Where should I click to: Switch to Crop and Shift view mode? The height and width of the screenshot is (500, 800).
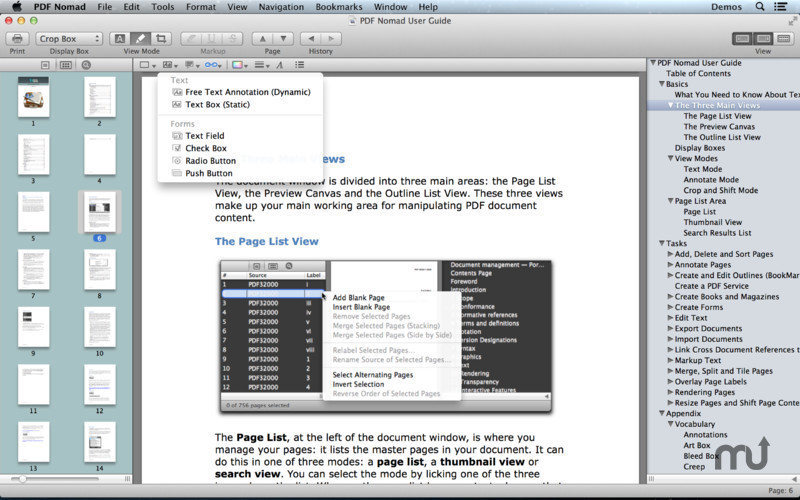[161, 39]
